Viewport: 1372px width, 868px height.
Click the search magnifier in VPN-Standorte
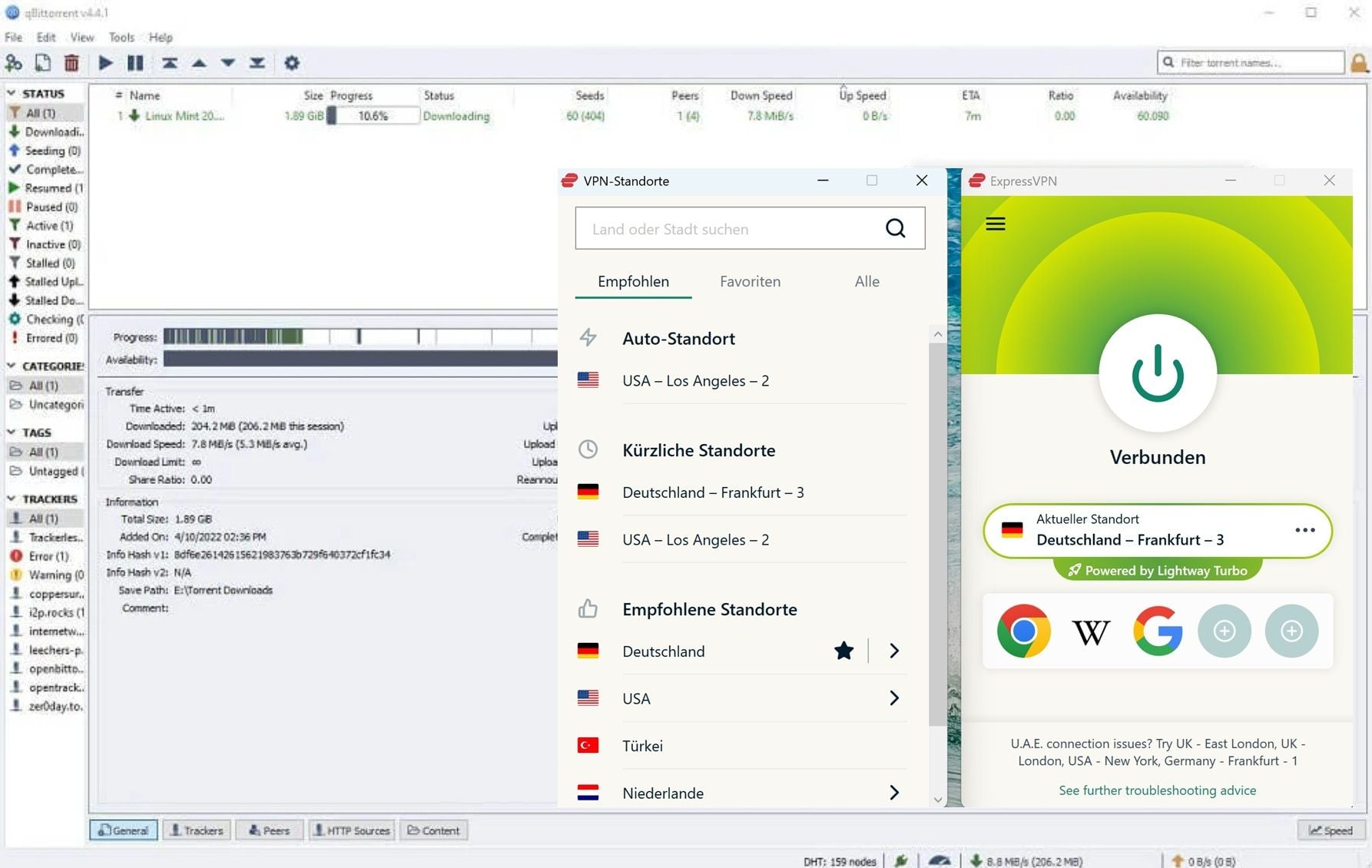pos(895,228)
